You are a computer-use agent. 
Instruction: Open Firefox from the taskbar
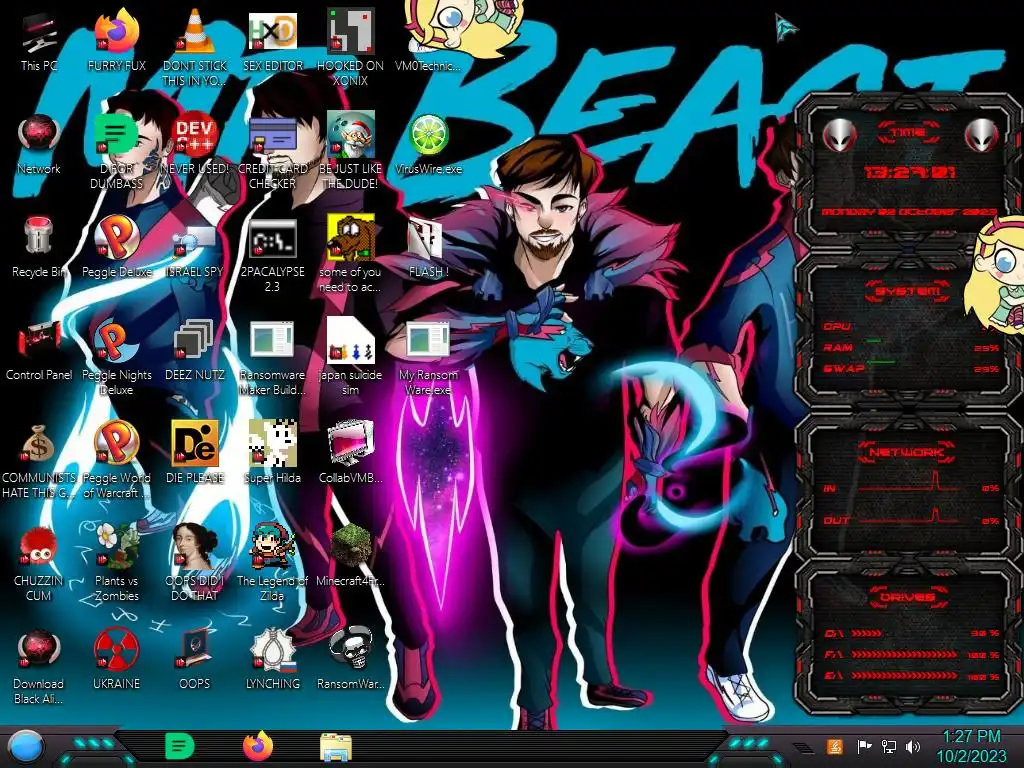tap(258, 746)
